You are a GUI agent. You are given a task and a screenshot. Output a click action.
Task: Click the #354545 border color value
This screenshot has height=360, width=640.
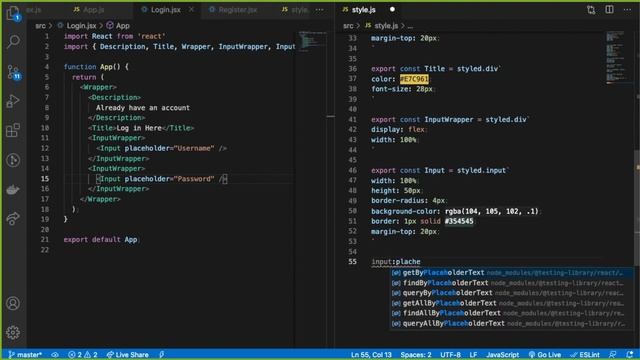459,221
